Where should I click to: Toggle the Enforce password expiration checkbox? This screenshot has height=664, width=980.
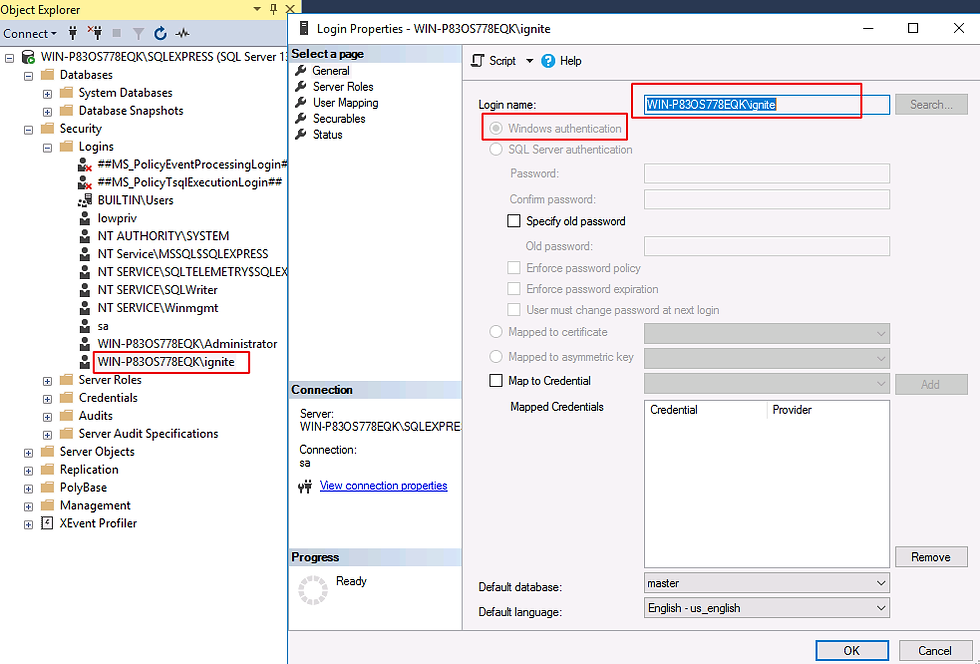(x=514, y=289)
